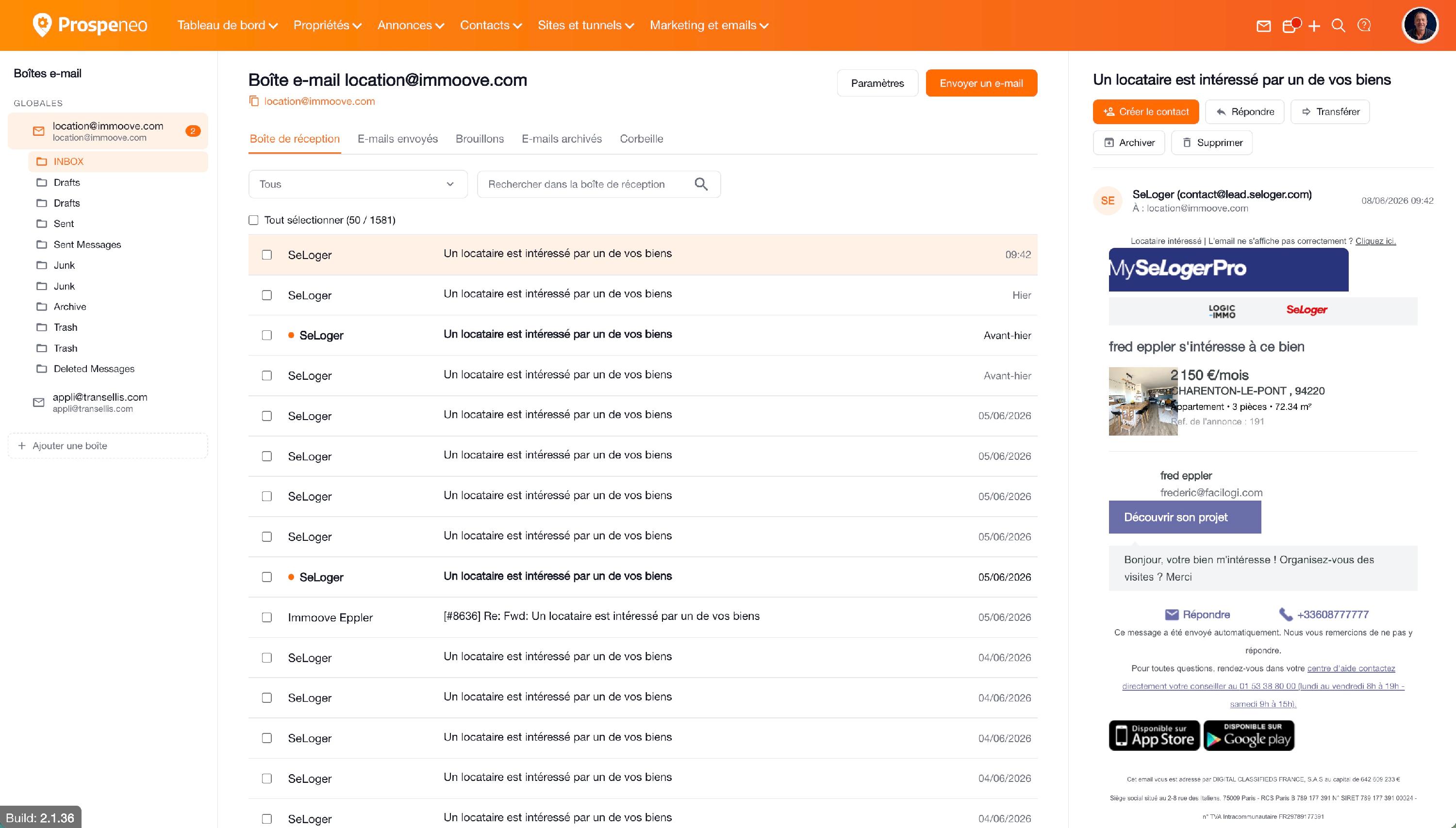Click the Répondre button beside Transférer

[1245, 112]
